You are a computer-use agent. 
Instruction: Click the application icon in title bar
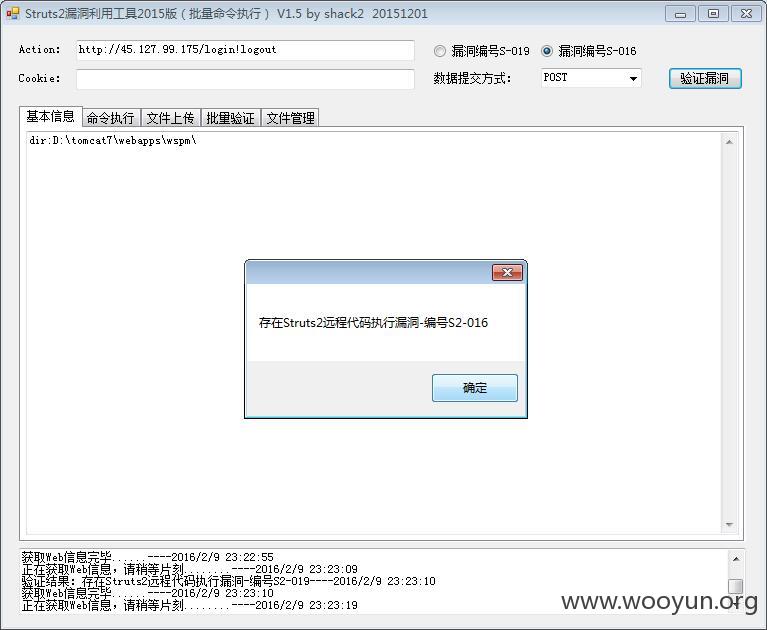pyautogui.click(x=13, y=13)
